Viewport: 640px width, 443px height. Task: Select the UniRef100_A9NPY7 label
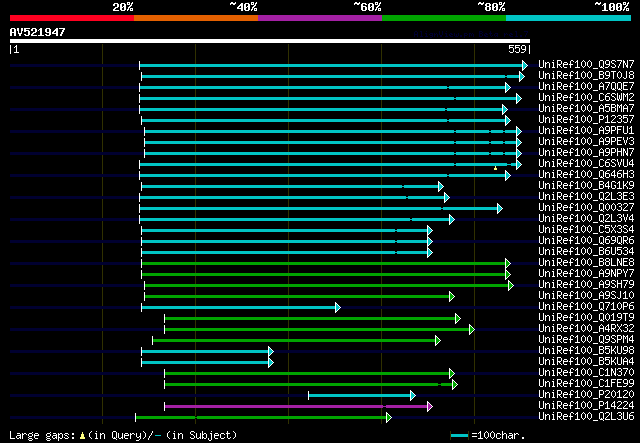click(x=586, y=273)
